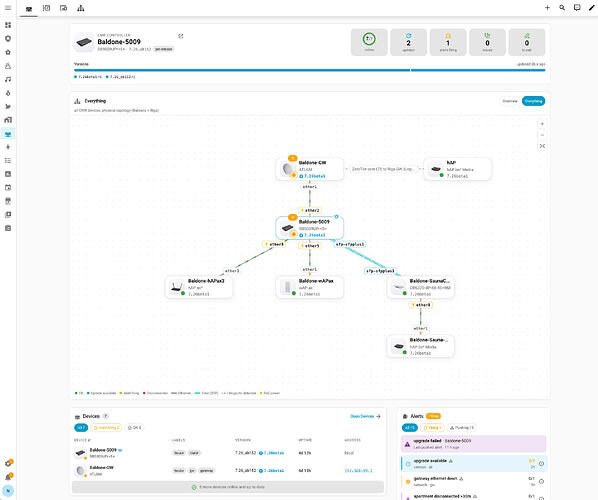Image resolution: width=598 pixels, height=500 pixels.
Task: Open the music note icon in sidebar
Action: click(8, 79)
